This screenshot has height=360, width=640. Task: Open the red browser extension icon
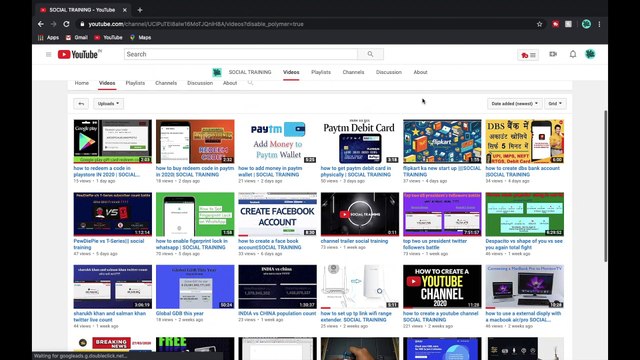tap(556, 24)
